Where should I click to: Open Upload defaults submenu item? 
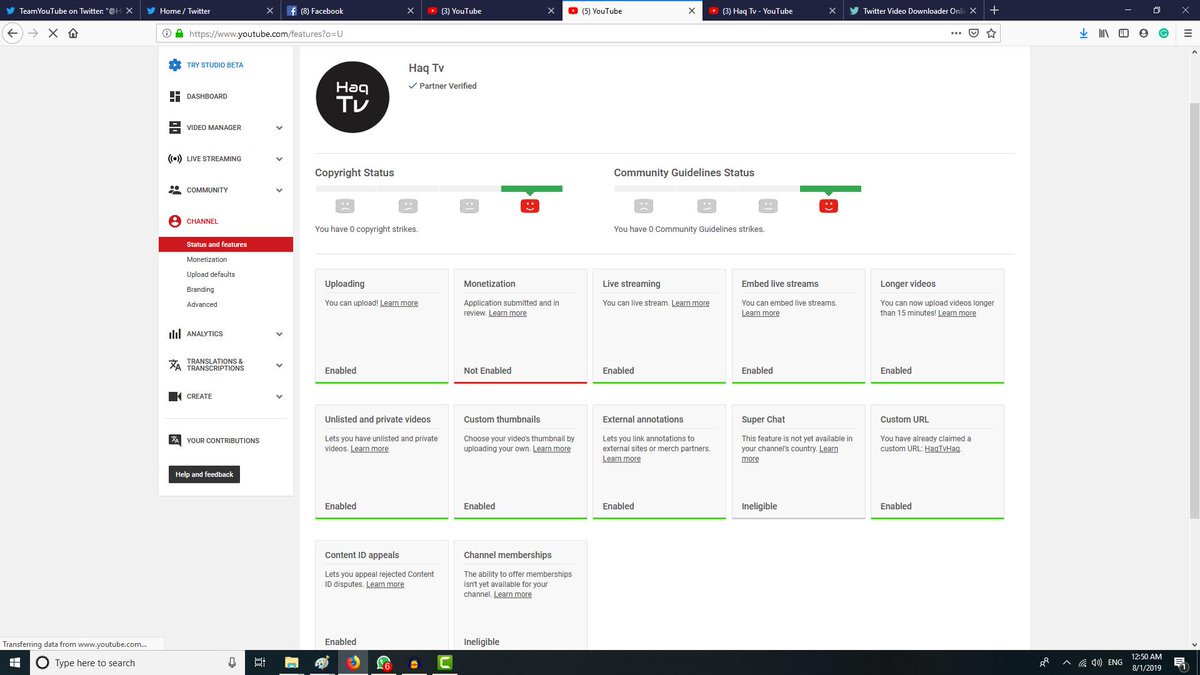click(211, 274)
